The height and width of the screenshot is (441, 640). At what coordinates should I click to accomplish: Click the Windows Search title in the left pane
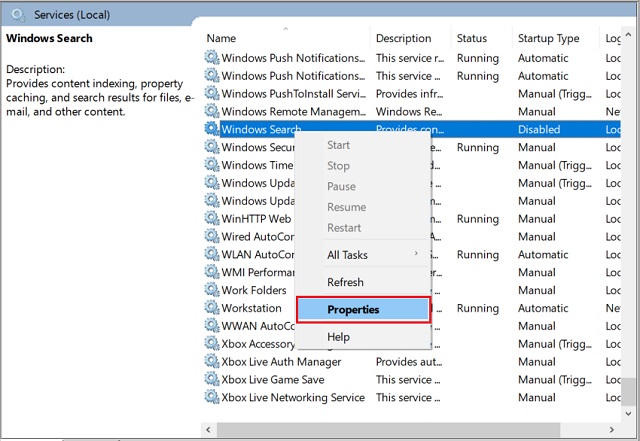49,38
